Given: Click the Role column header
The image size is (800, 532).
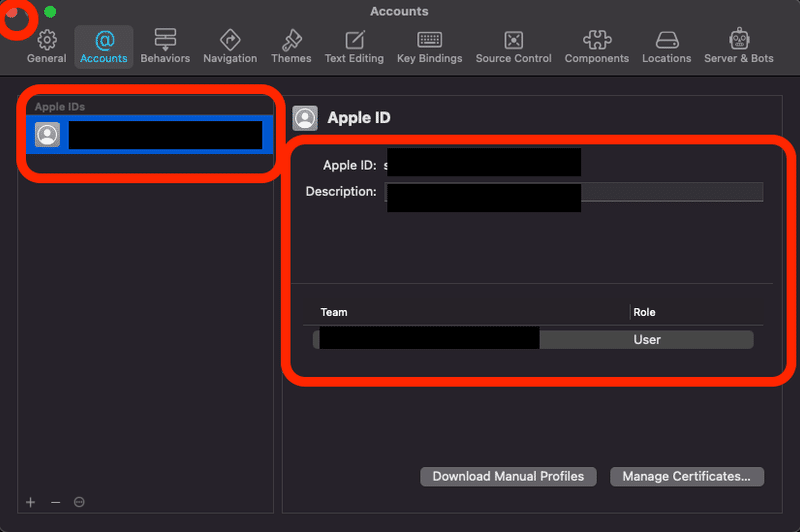Looking at the screenshot, I should (x=644, y=312).
